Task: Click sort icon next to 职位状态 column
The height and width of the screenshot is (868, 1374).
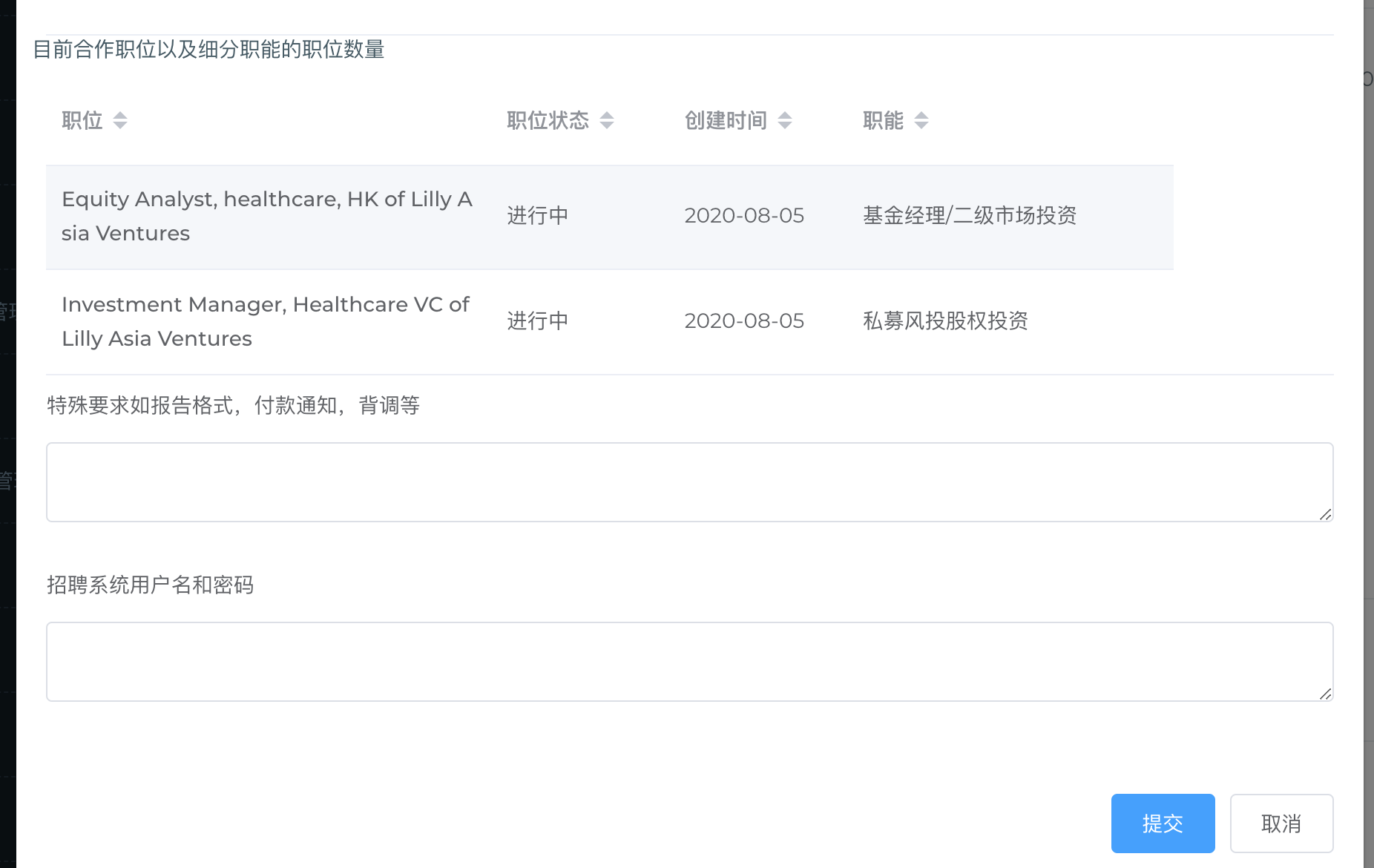Action: [607, 120]
